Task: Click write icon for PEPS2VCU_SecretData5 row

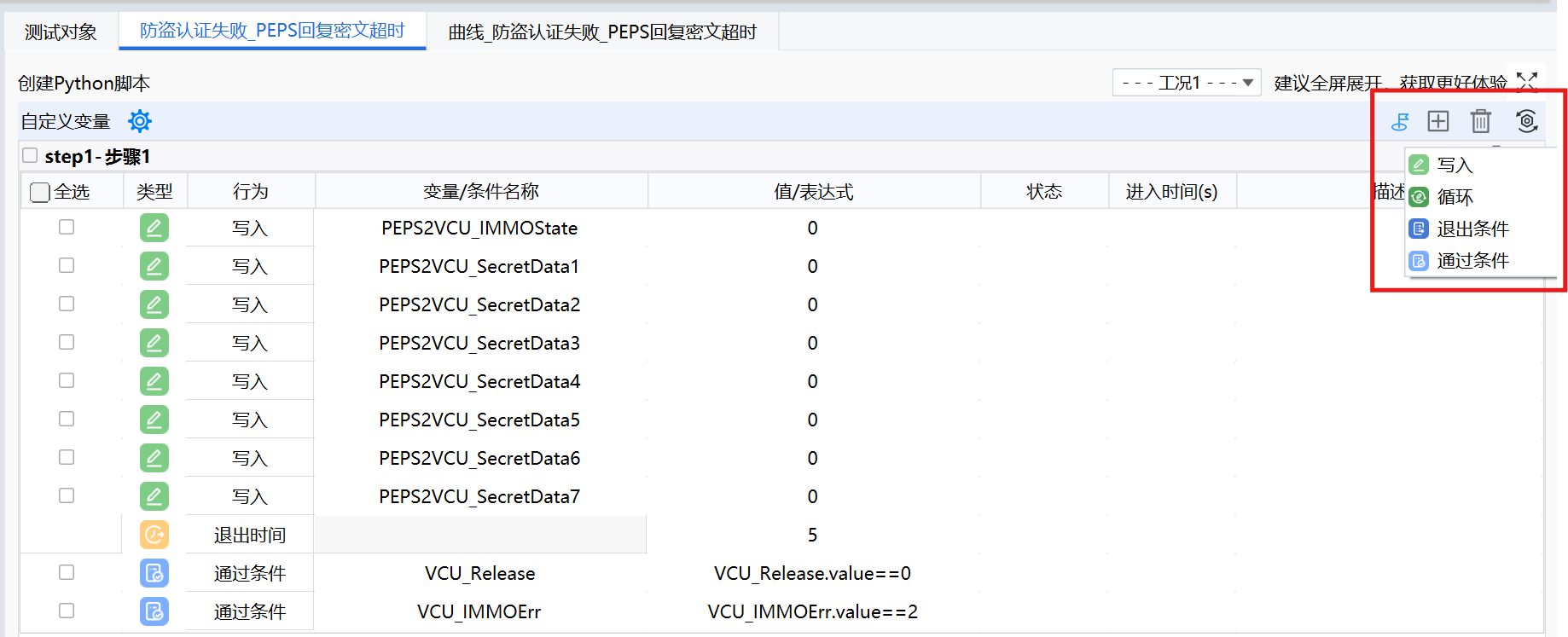Action: point(154,420)
